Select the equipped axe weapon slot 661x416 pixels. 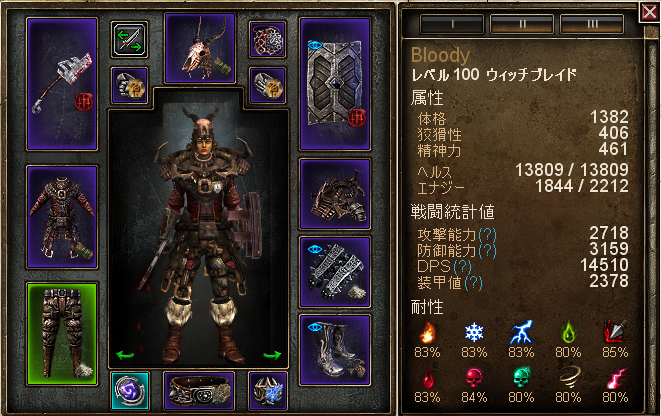(62, 84)
